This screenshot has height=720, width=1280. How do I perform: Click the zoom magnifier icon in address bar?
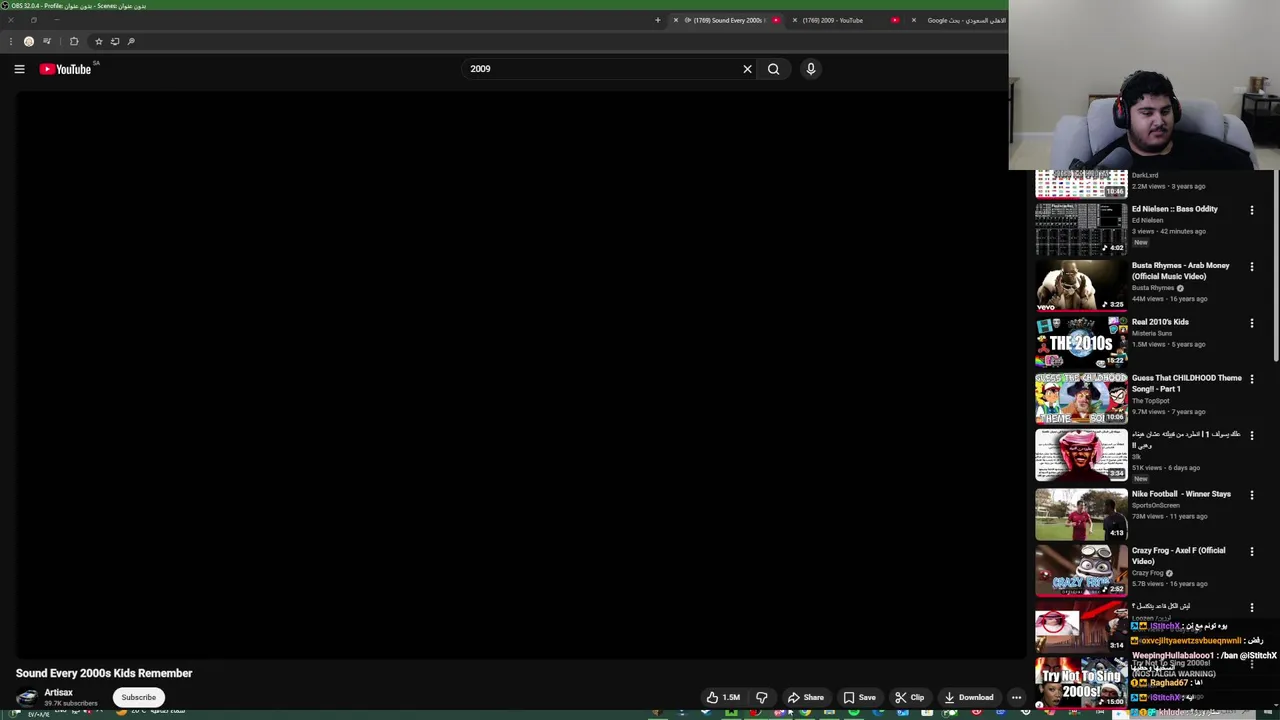pyautogui.click(x=131, y=41)
